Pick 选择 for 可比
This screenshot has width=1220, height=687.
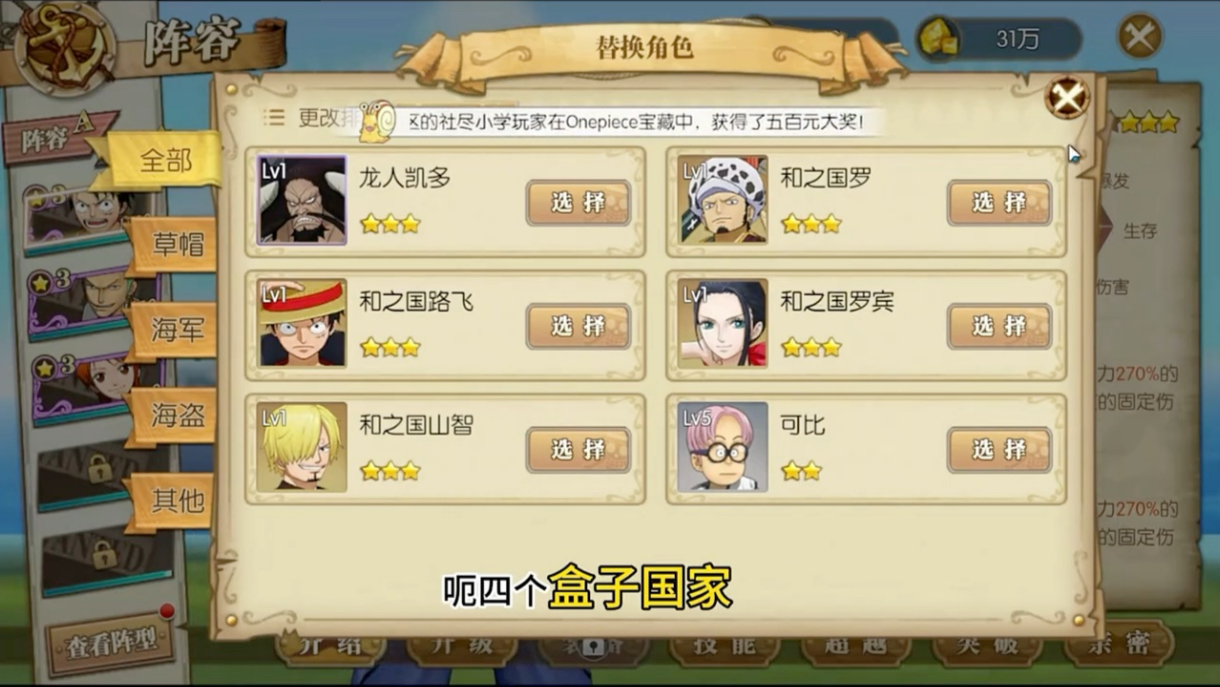1000,450
